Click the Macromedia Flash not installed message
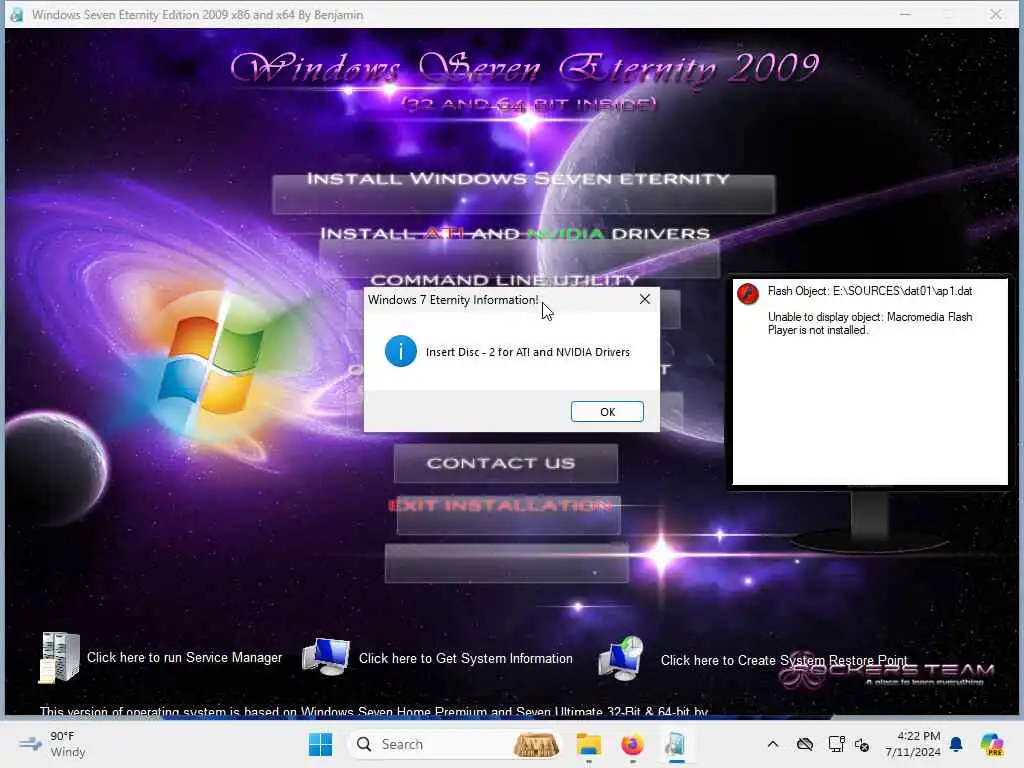This screenshot has height=768, width=1024. 870,323
